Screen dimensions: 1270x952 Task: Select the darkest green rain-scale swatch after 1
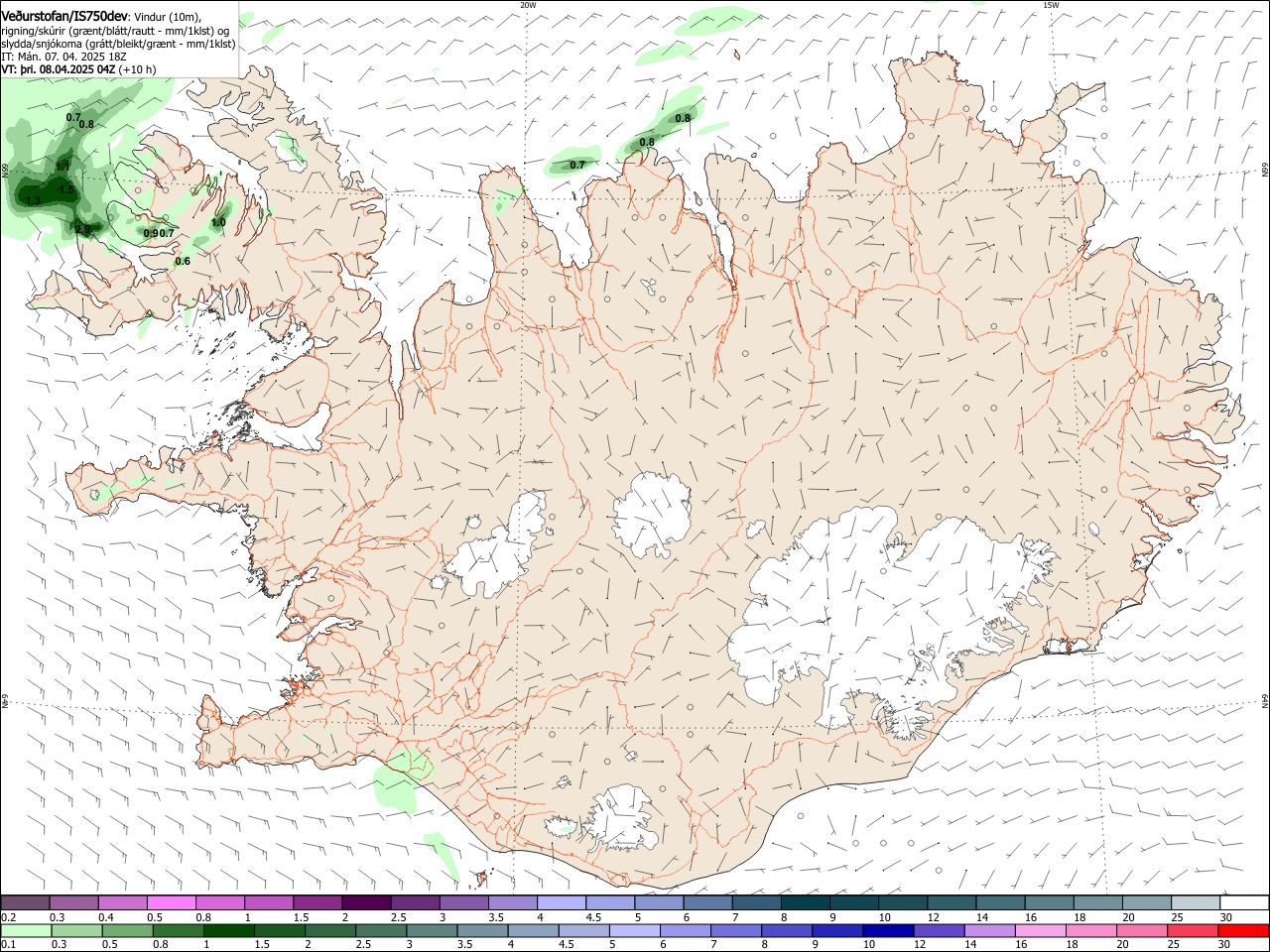pos(228,930)
